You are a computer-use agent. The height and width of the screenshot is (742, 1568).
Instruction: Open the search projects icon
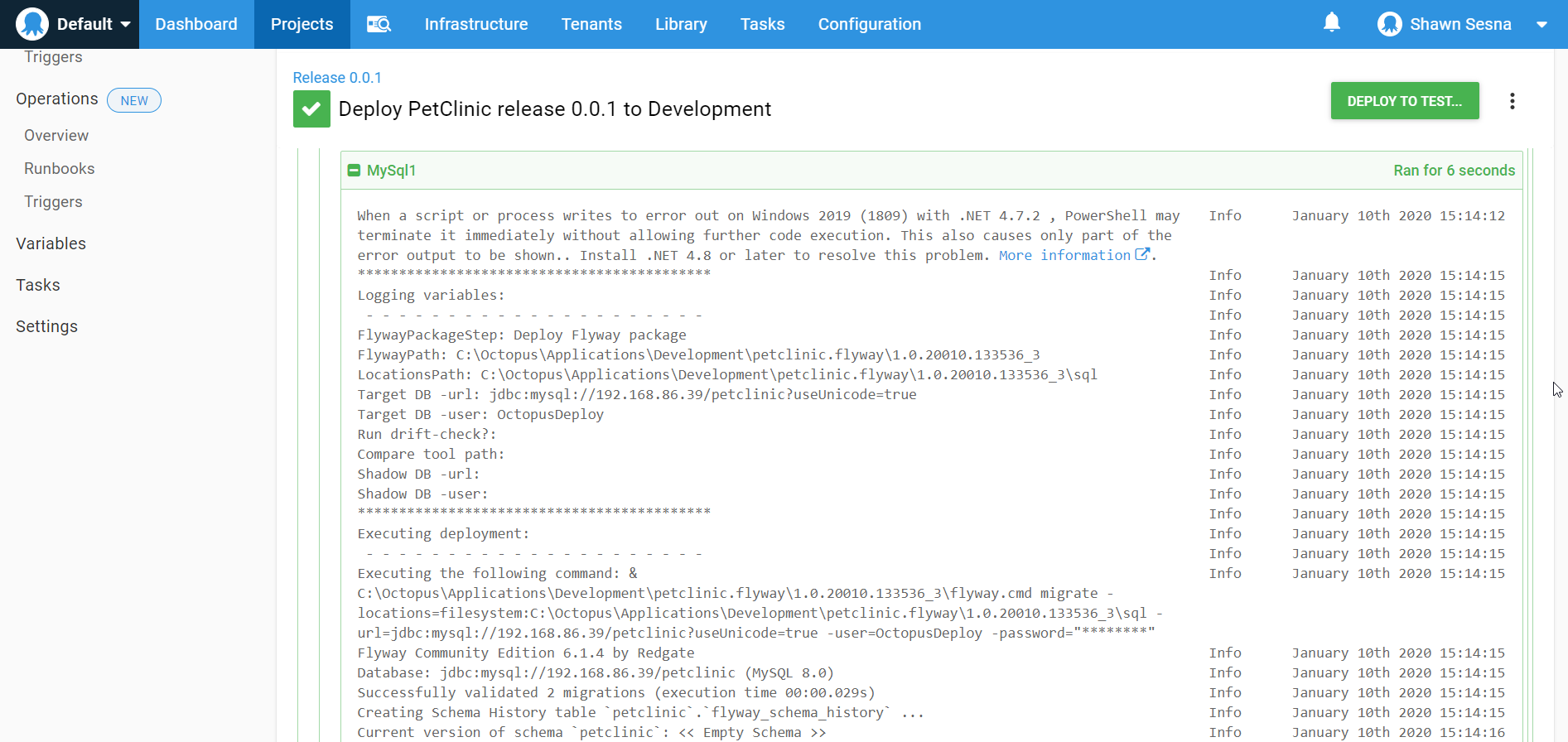(x=379, y=24)
